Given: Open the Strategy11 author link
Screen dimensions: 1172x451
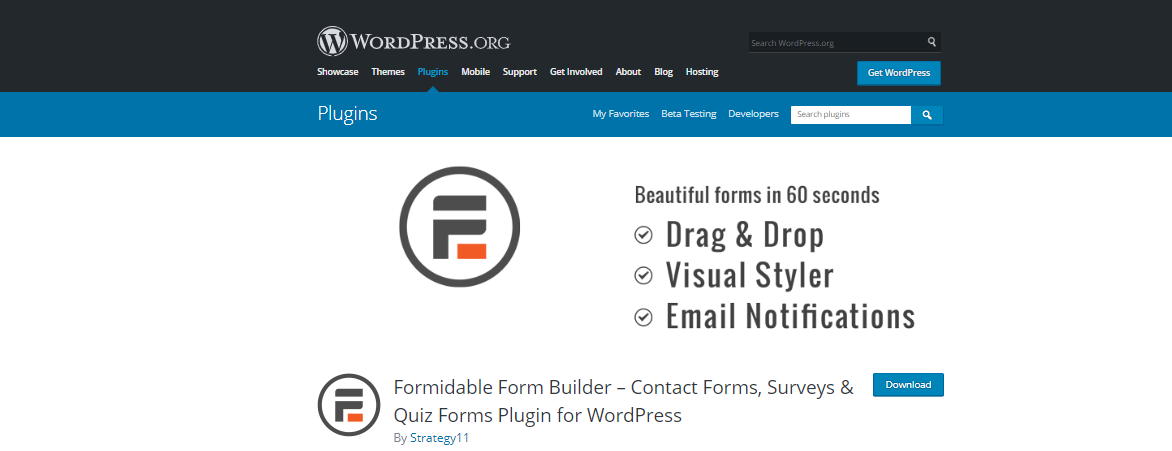Looking at the screenshot, I should pyautogui.click(x=440, y=438).
